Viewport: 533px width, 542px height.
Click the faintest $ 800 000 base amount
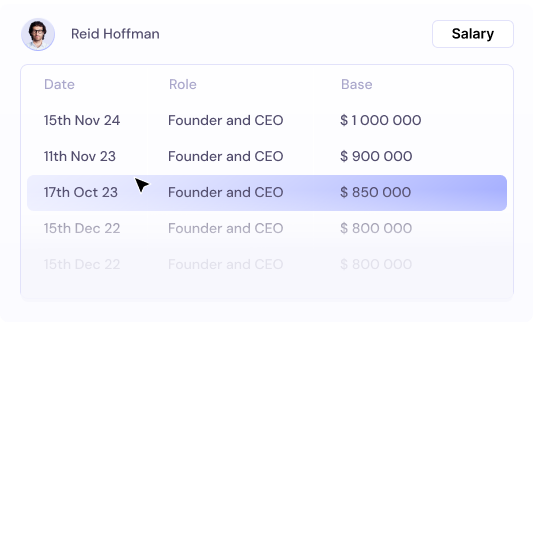(376, 264)
